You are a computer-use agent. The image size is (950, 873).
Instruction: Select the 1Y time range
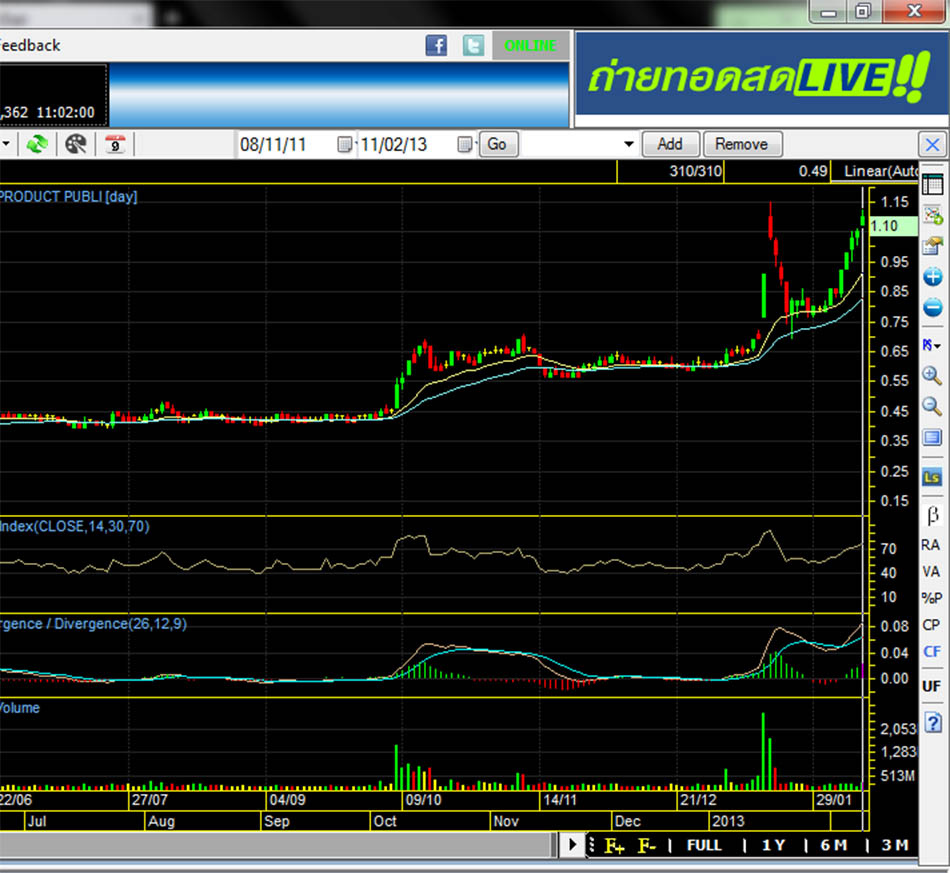[x=774, y=845]
